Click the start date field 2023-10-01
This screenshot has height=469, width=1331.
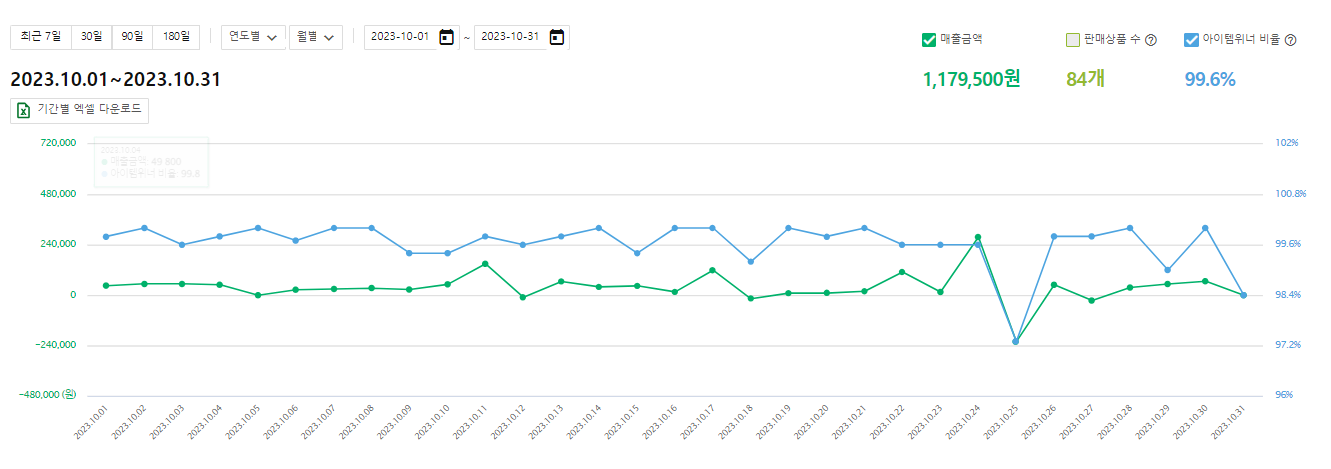coord(400,37)
